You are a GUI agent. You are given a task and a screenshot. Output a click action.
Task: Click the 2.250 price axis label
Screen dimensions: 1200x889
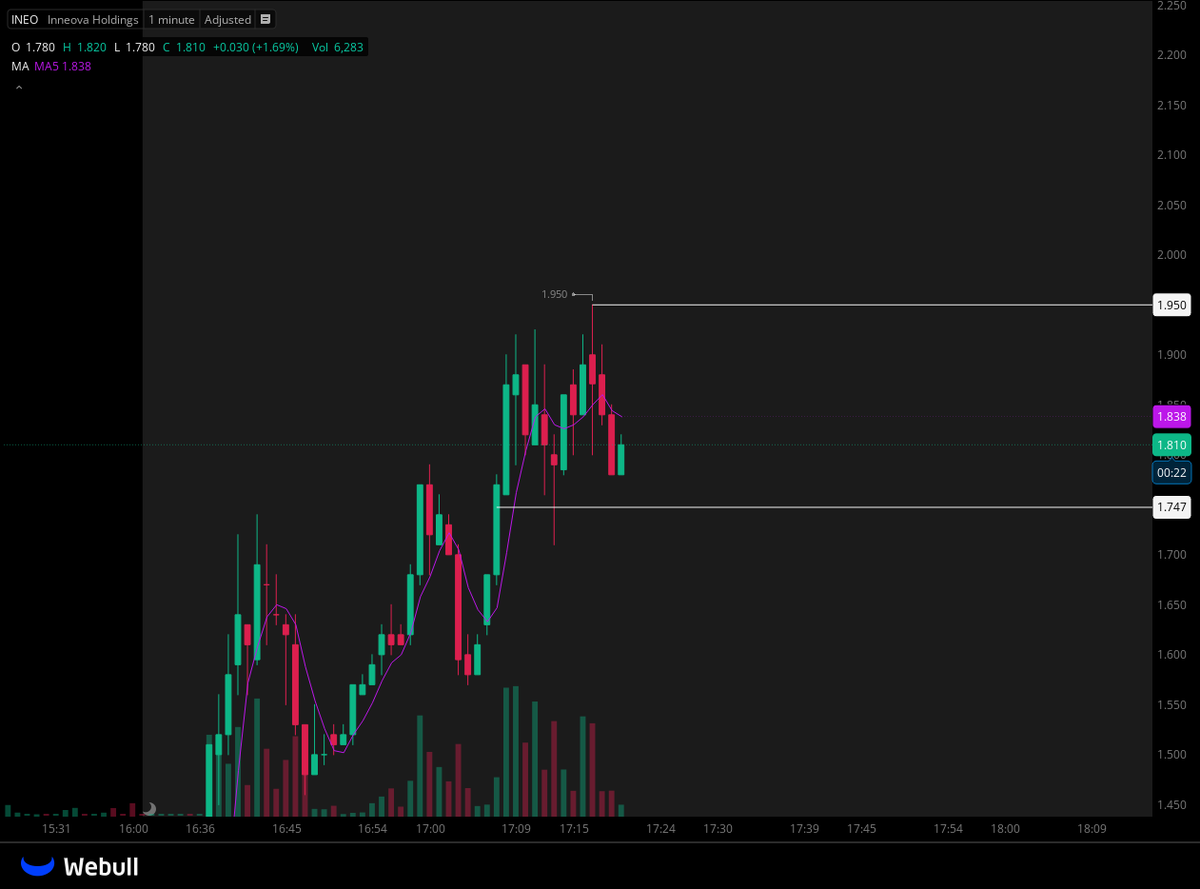tap(1171, 6)
